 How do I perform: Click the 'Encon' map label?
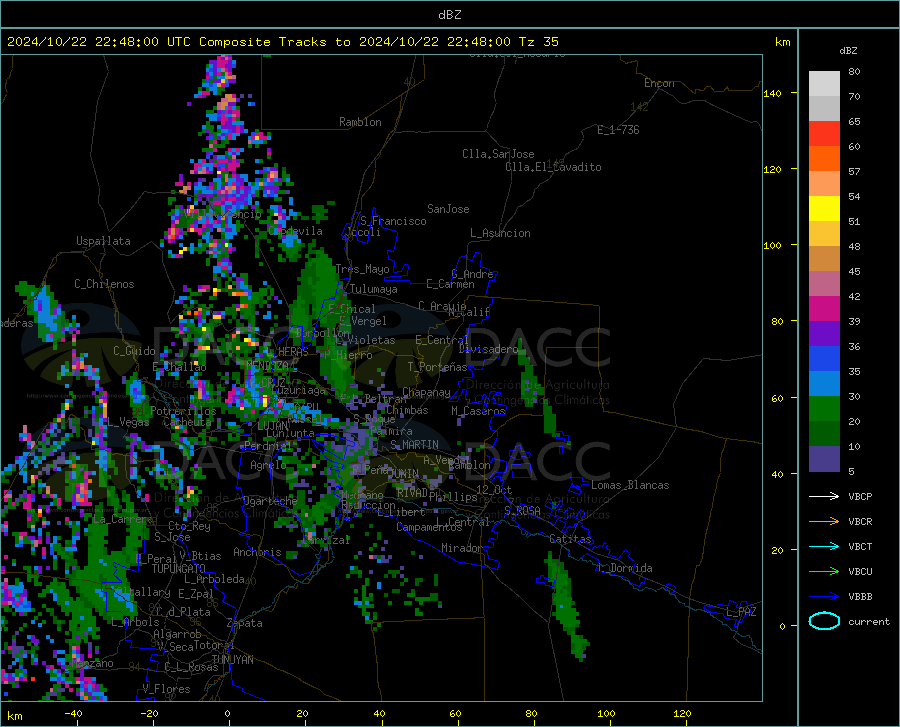(659, 83)
